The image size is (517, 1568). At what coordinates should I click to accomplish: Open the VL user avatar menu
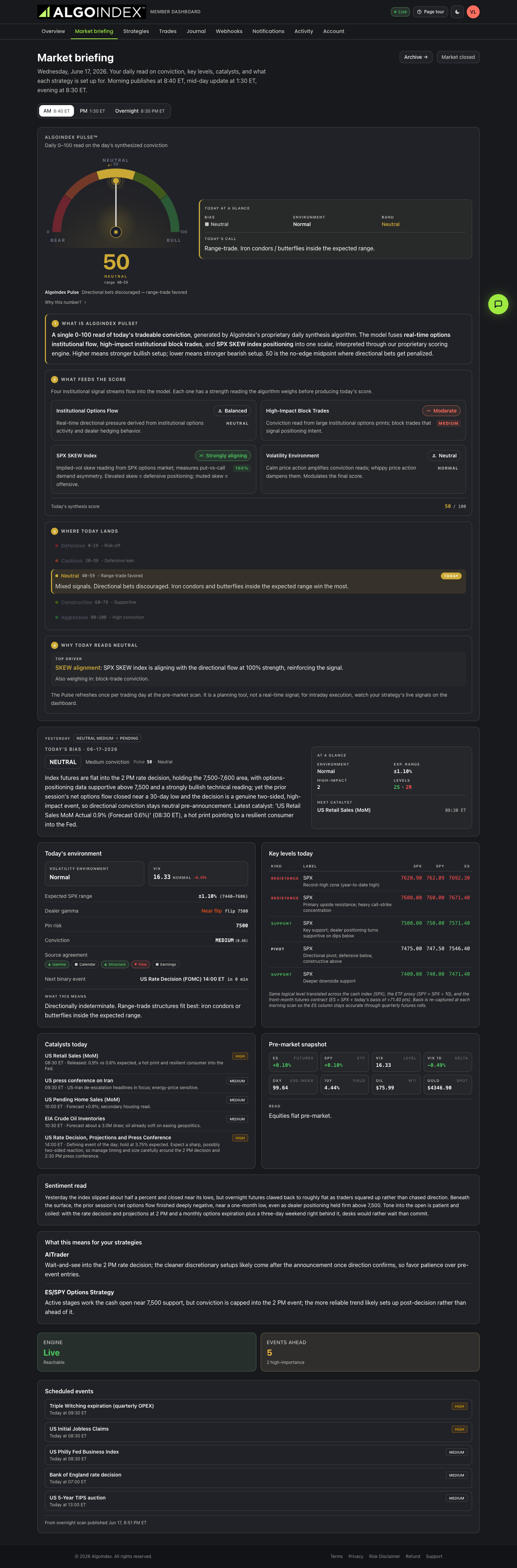click(473, 11)
